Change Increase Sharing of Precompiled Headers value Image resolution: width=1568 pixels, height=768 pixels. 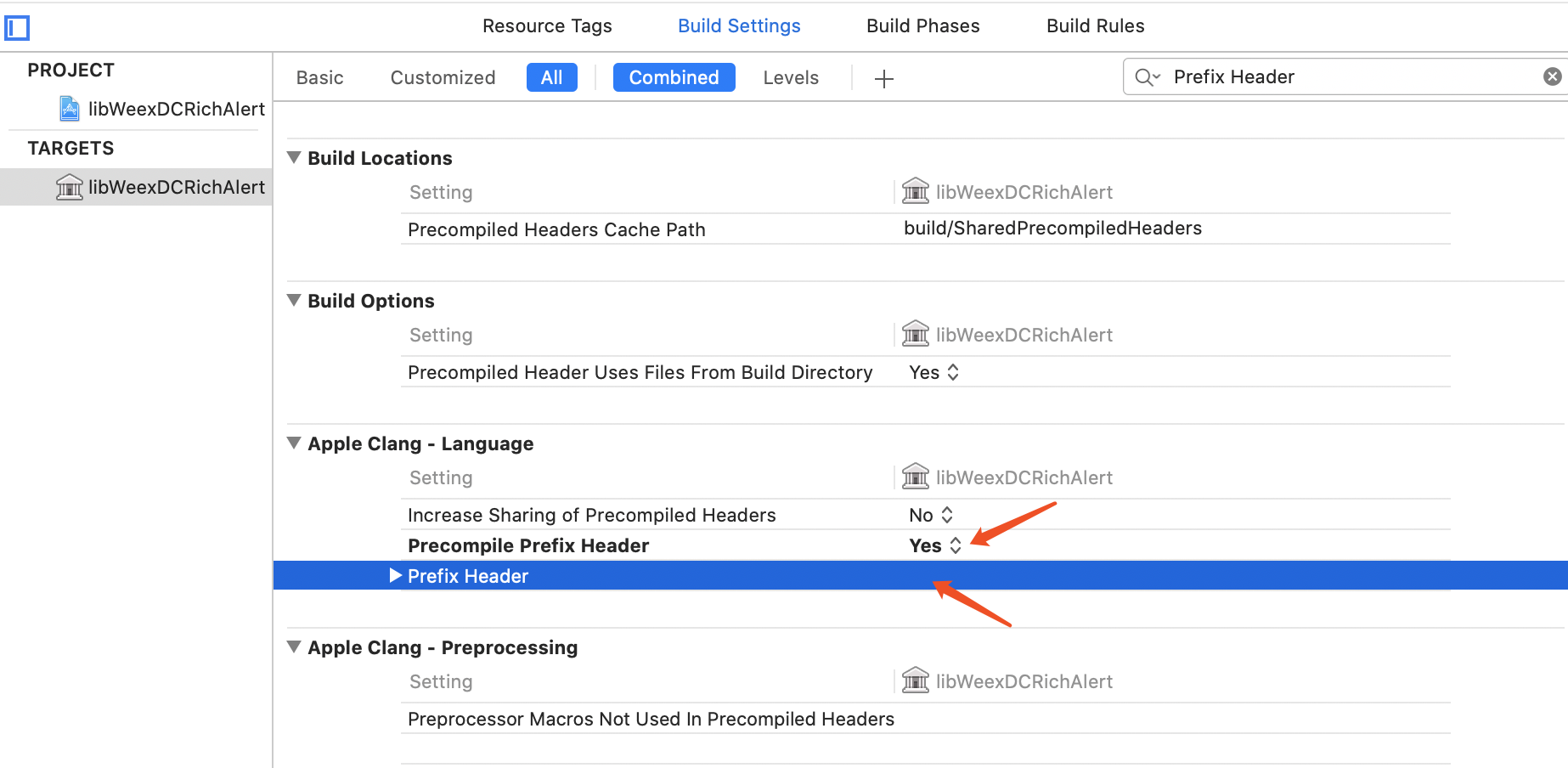click(x=931, y=515)
